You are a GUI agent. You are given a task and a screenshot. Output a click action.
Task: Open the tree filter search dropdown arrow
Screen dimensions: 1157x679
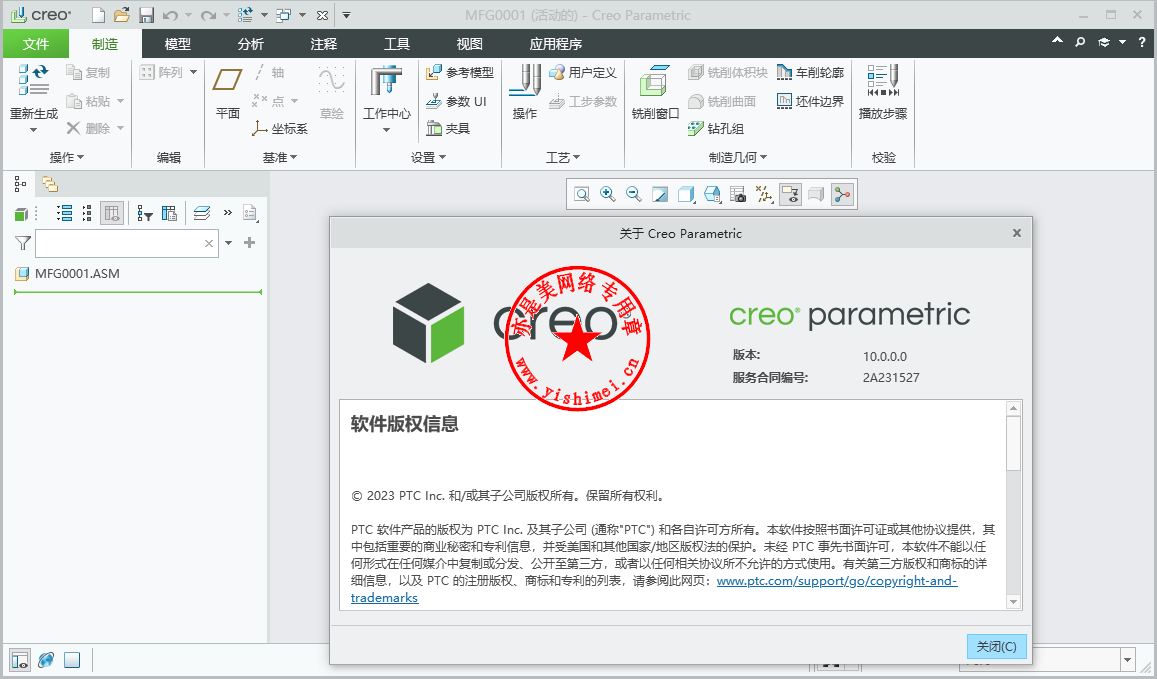pos(229,243)
